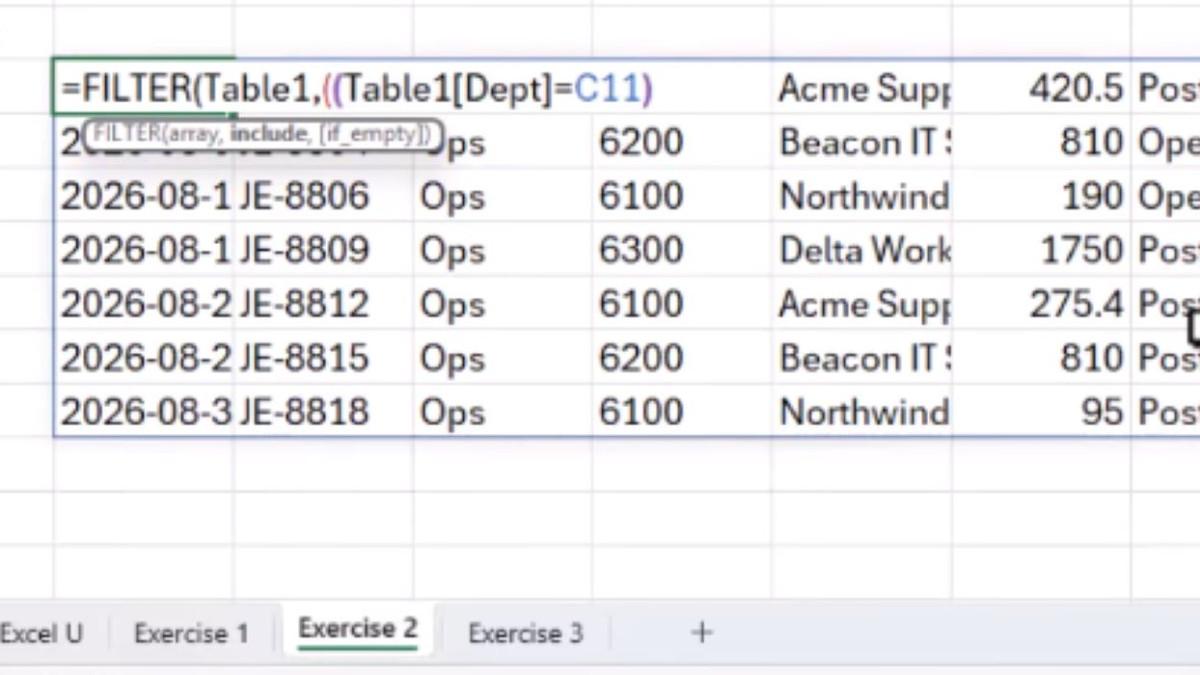The image size is (1200, 675).
Task: Click date cell 2026-08-2 beside JE-8812
Action: point(144,304)
